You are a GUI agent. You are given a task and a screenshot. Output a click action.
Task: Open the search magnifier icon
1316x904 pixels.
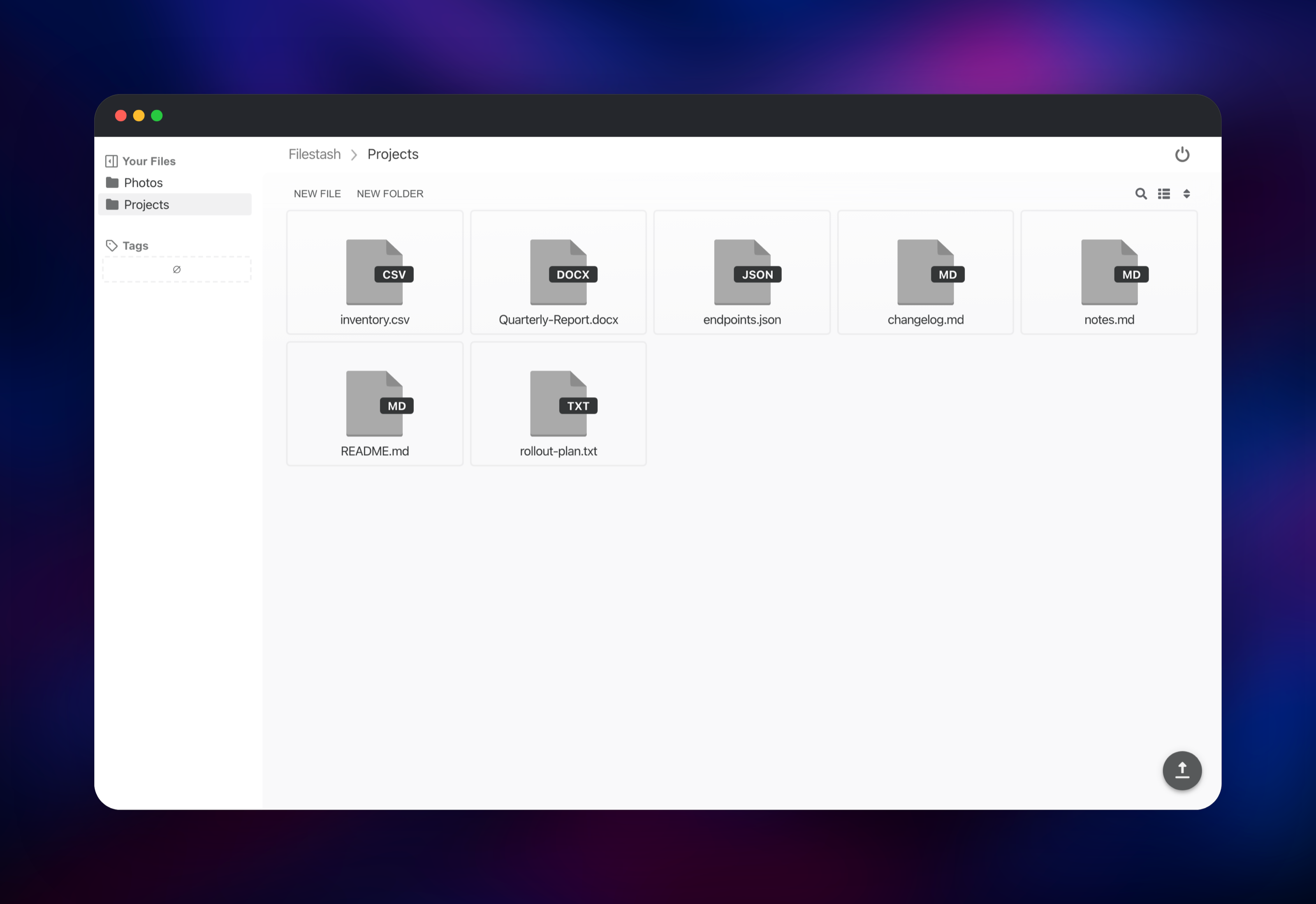click(1141, 194)
